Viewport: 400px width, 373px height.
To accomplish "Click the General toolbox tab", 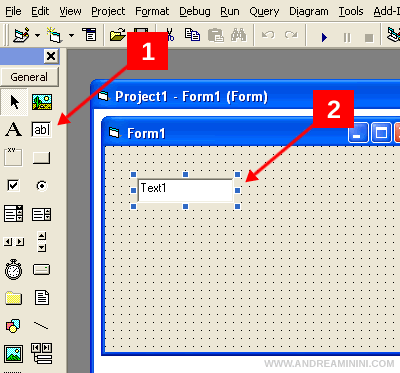I will pyautogui.click(x=29, y=77).
